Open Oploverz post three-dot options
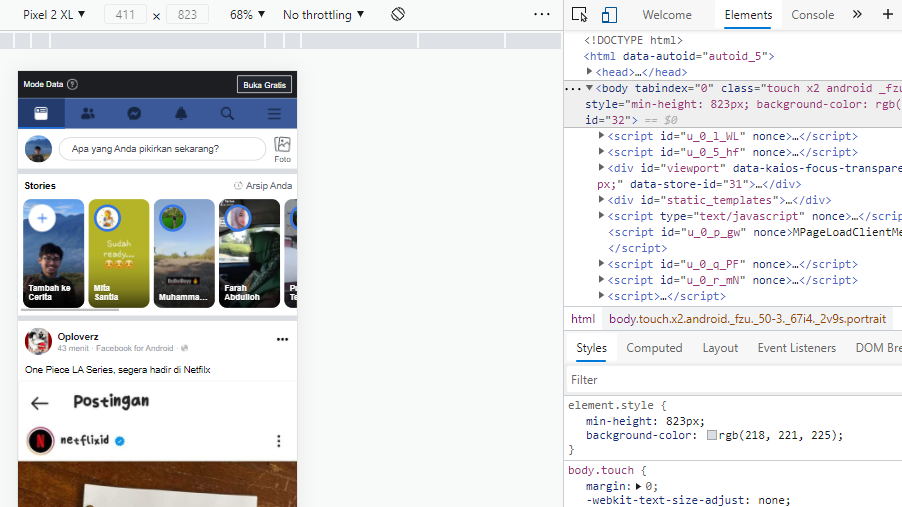902x507 pixels. point(282,340)
